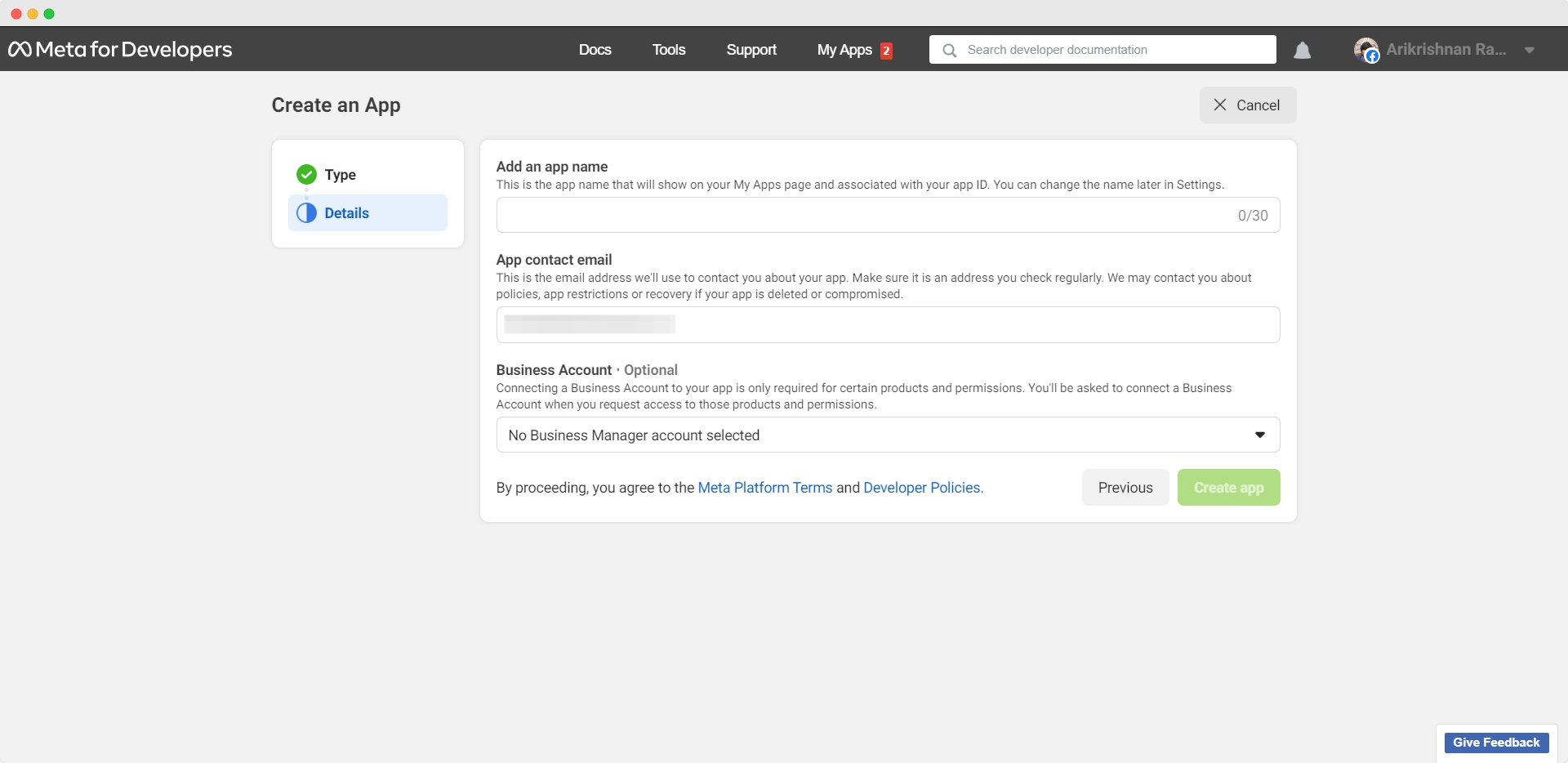
Task: Open the Tools menu
Action: click(669, 50)
